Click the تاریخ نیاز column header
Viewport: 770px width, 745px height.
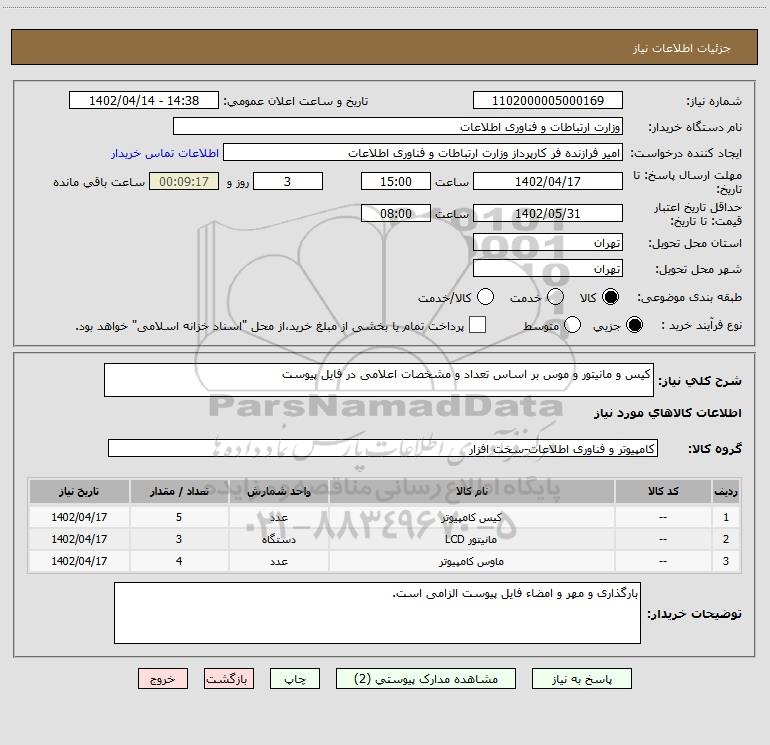[x=79, y=491]
